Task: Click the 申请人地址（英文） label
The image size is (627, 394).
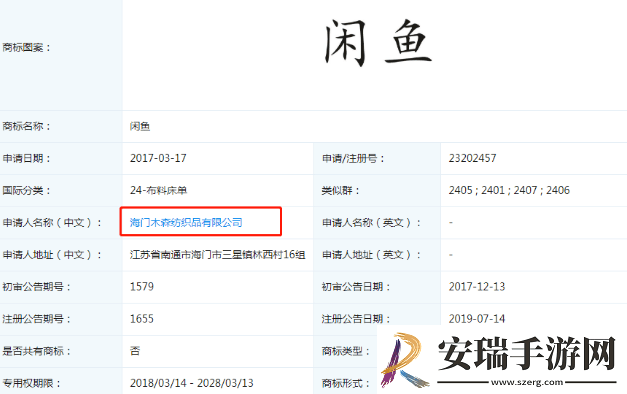Action: point(371,255)
